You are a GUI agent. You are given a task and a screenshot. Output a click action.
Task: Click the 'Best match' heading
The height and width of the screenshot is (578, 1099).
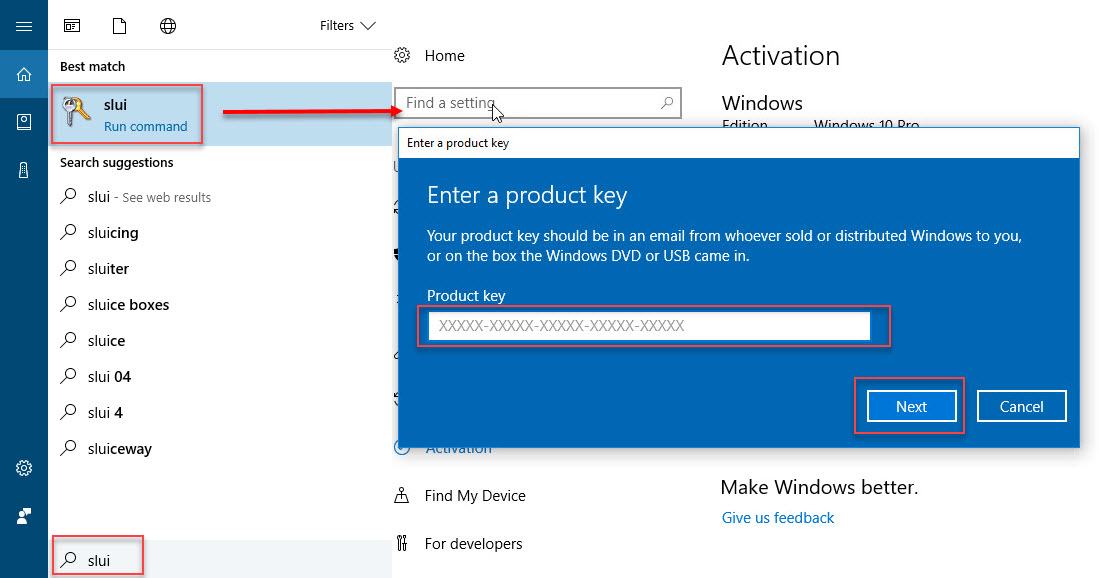pyautogui.click(x=93, y=67)
